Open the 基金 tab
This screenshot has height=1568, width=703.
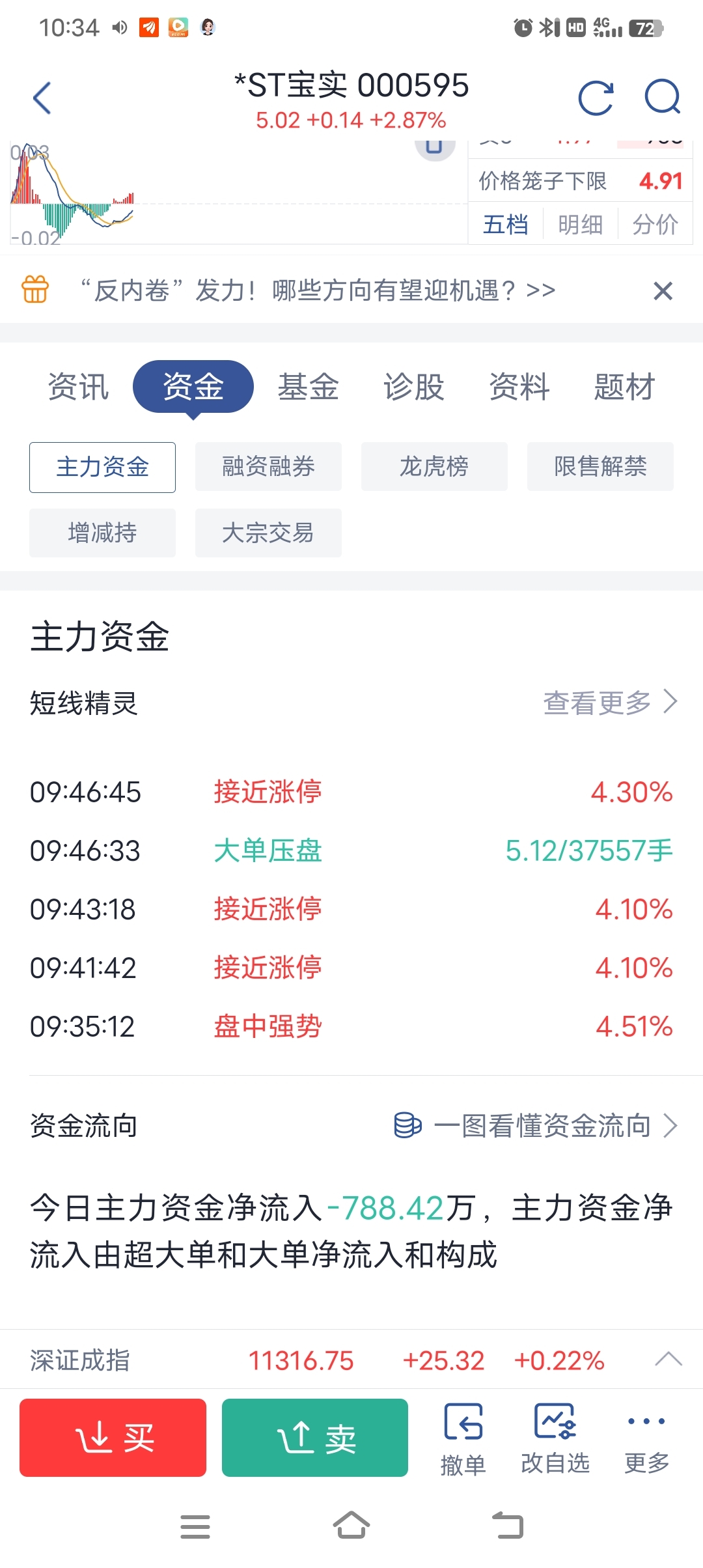coord(309,386)
